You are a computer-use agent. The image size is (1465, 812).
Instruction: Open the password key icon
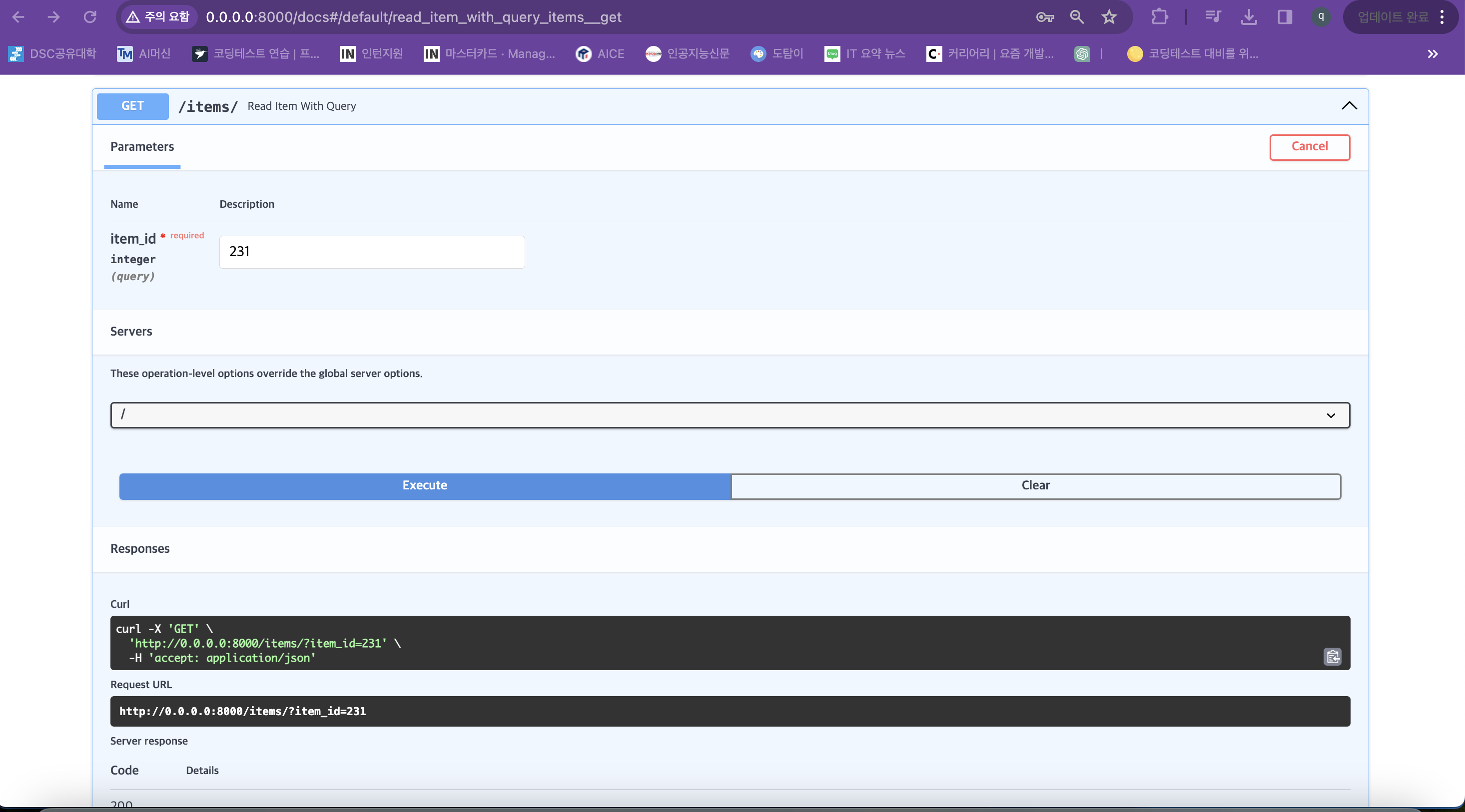click(x=1045, y=17)
